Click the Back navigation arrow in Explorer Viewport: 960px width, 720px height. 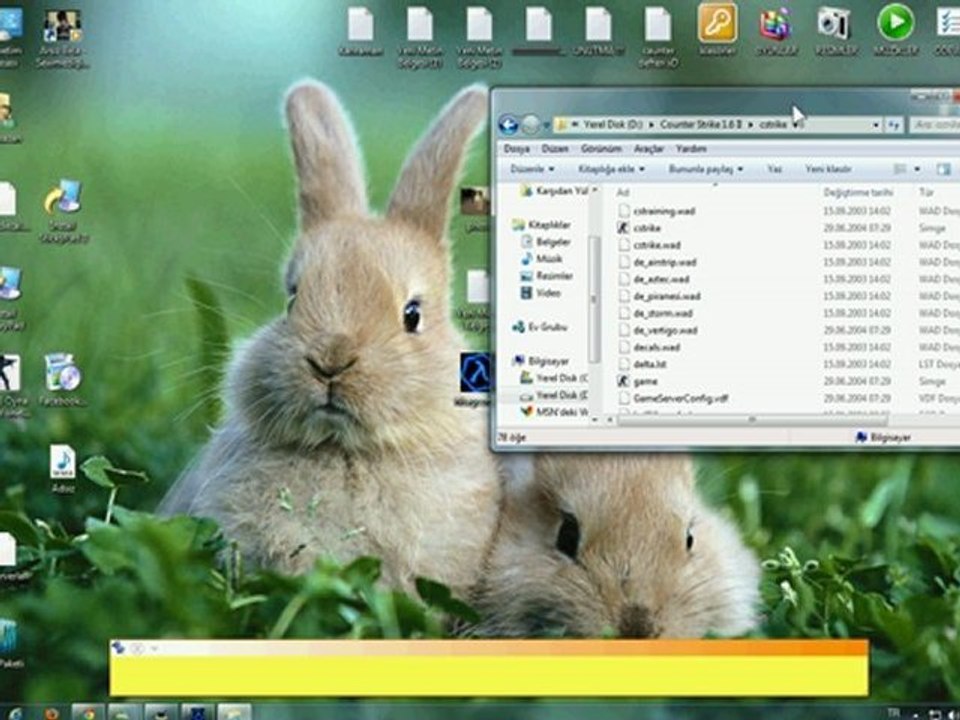pyautogui.click(x=508, y=125)
